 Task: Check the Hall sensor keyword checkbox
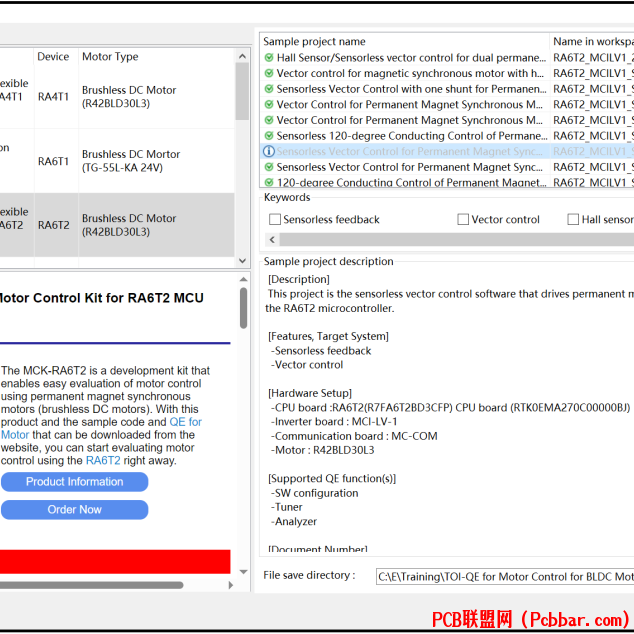[573, 220]
